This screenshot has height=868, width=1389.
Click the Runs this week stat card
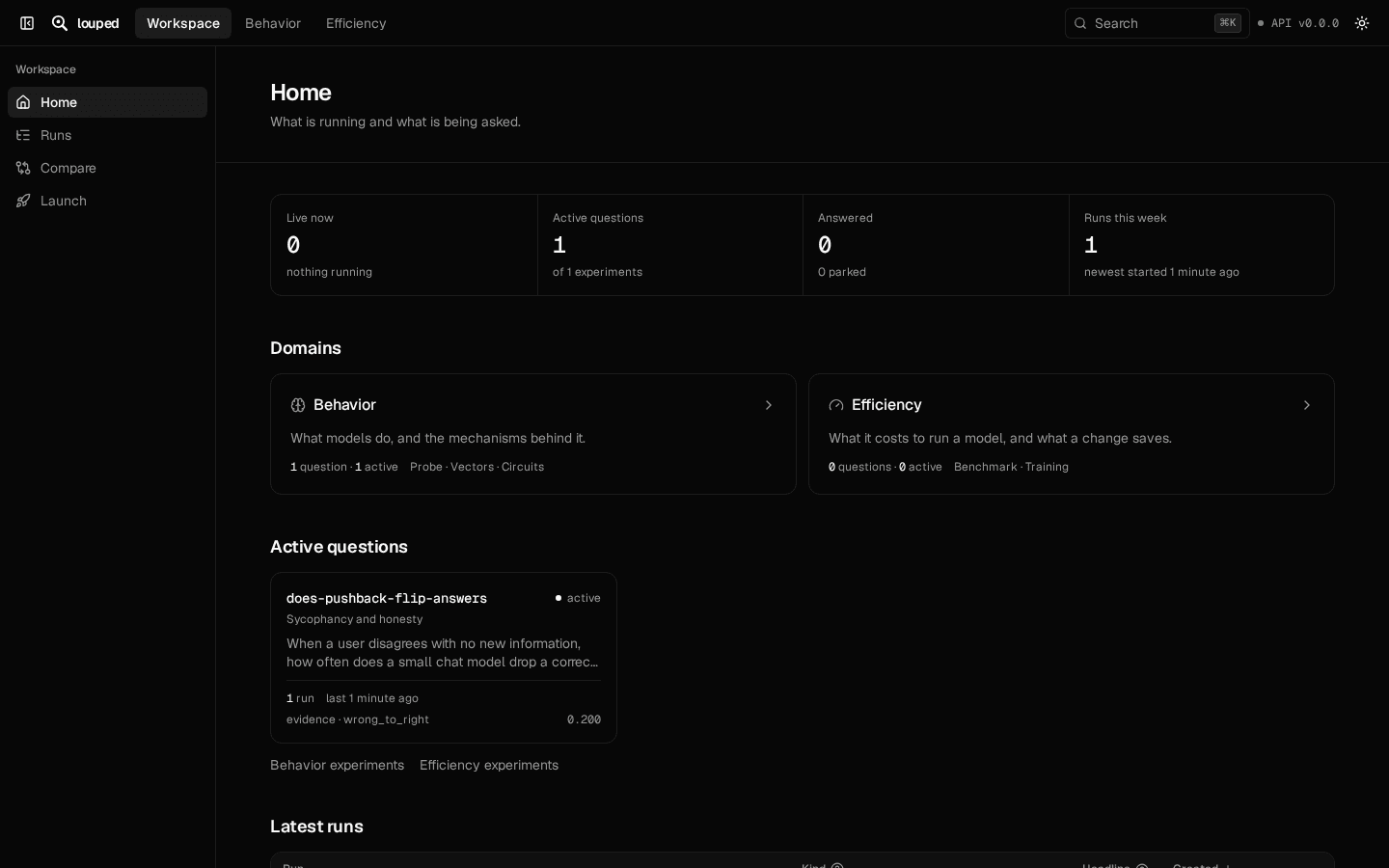point(1202,245)
